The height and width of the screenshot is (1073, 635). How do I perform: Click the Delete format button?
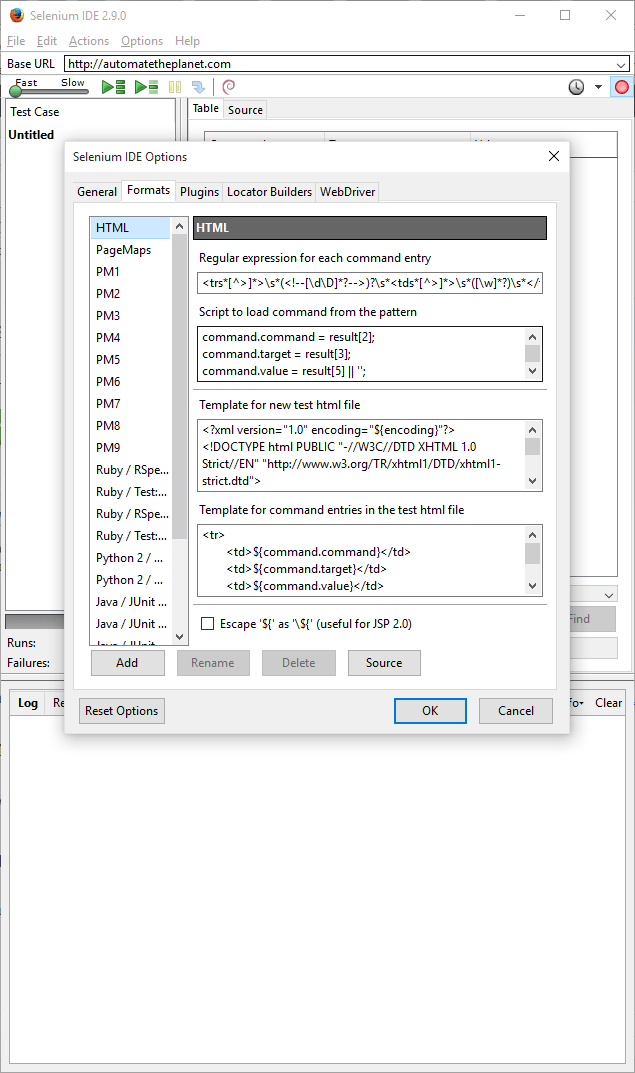click(298, 662)
